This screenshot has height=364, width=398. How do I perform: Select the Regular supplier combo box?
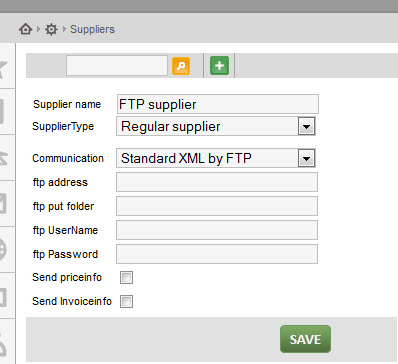pyautogui.click(x=216, y=126)
